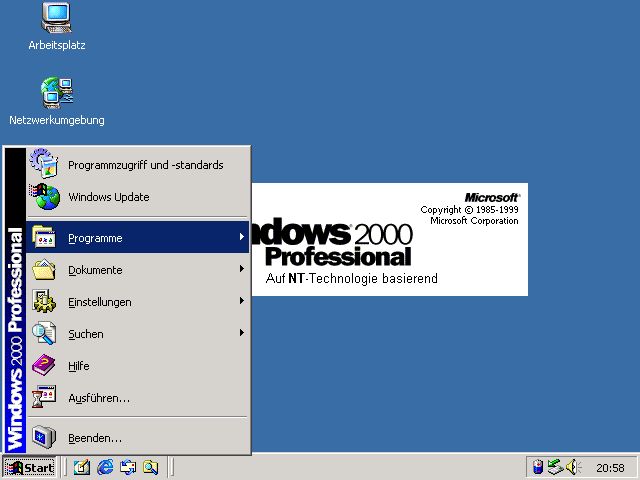Click the taskbar clock showing 20:58
The height and width of the screenshot is (480, 640).
[x=610, y=467]
